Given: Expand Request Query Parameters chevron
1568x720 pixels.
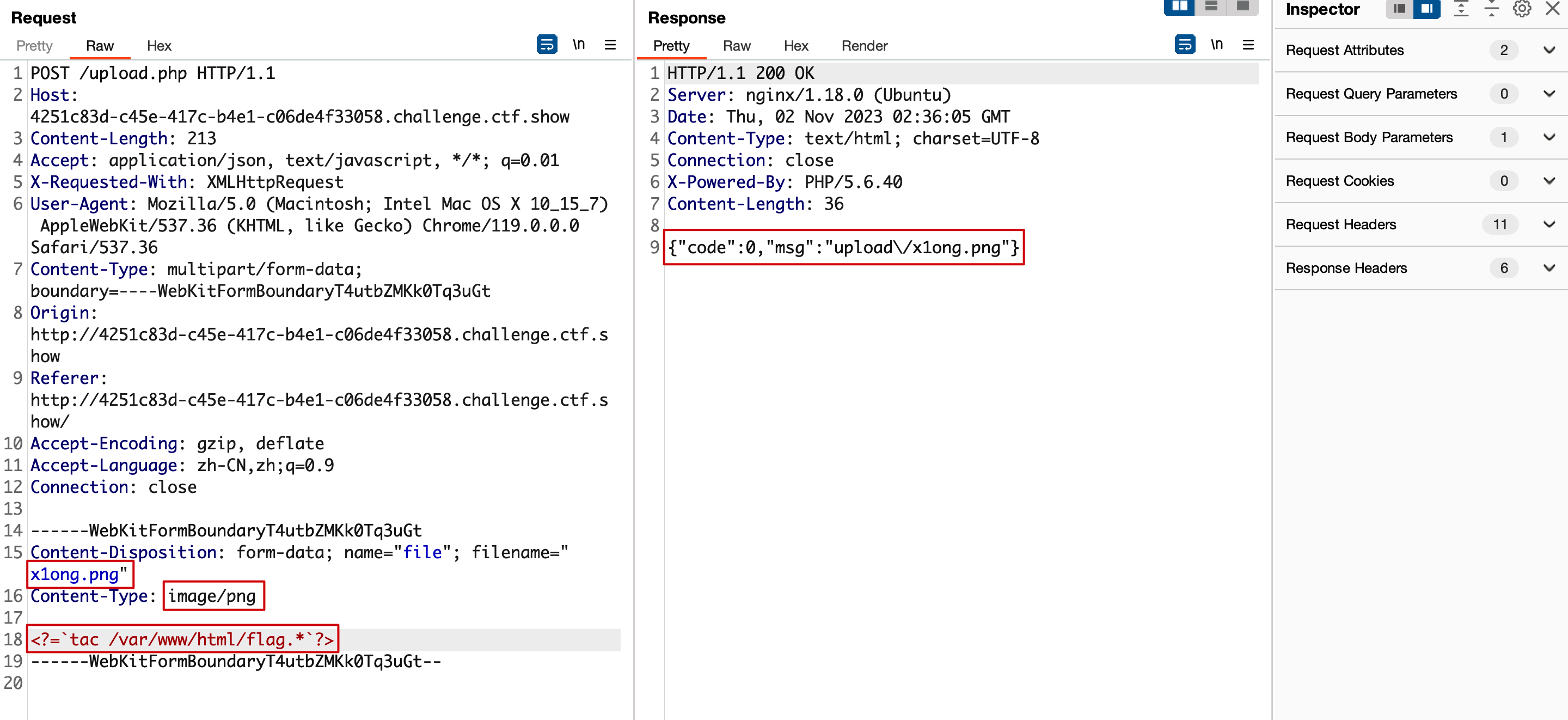Looking at the screenshot, I should 1549,94.
